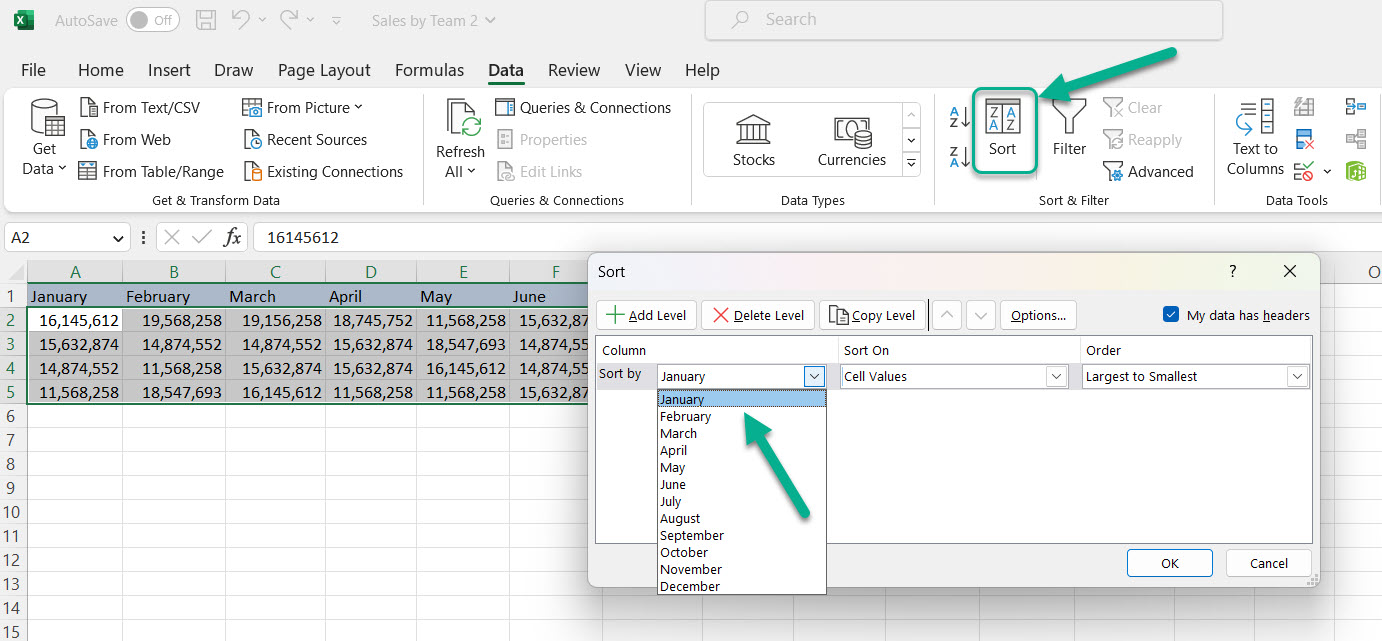1382x641 pixels.
Task: Switch to the Page Layout tab
Action: pyautogui.click(x=324, y=70)
